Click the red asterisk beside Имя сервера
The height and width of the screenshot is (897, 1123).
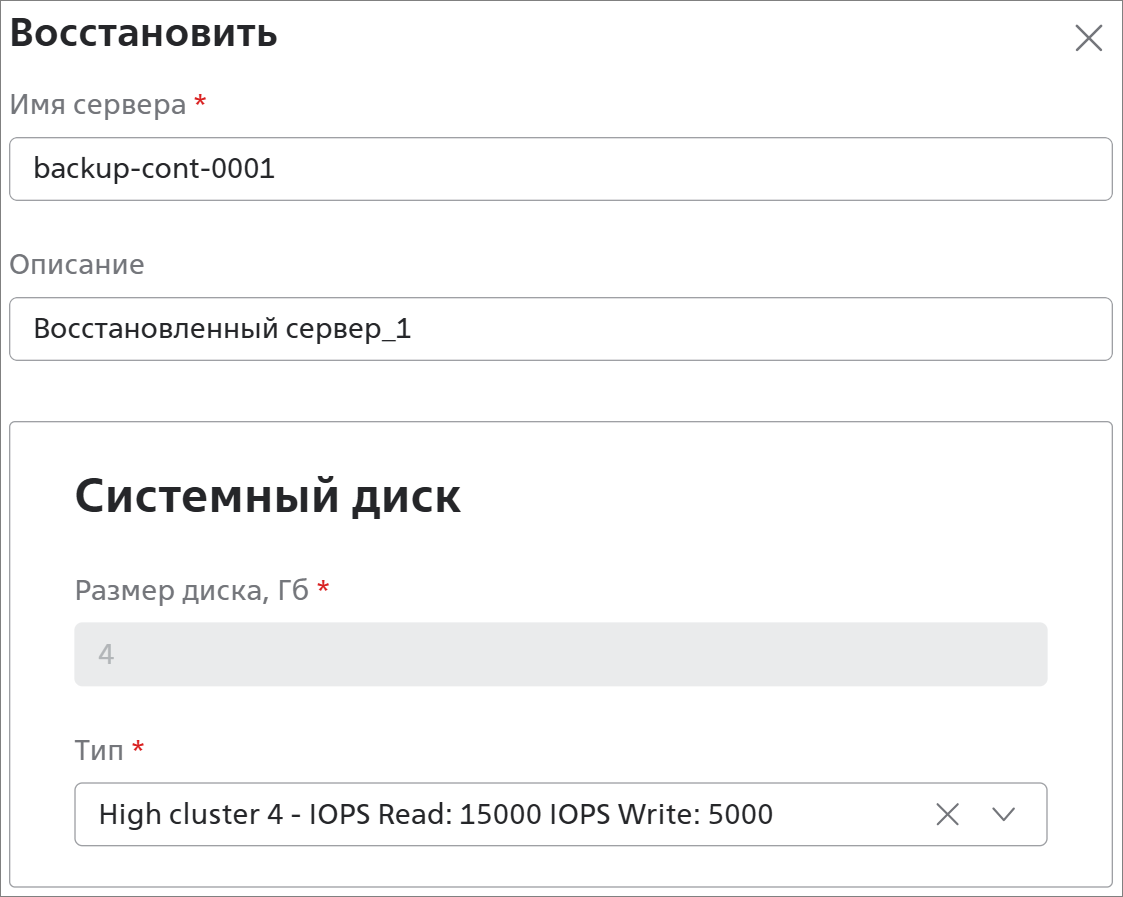(x=200, y=102)
